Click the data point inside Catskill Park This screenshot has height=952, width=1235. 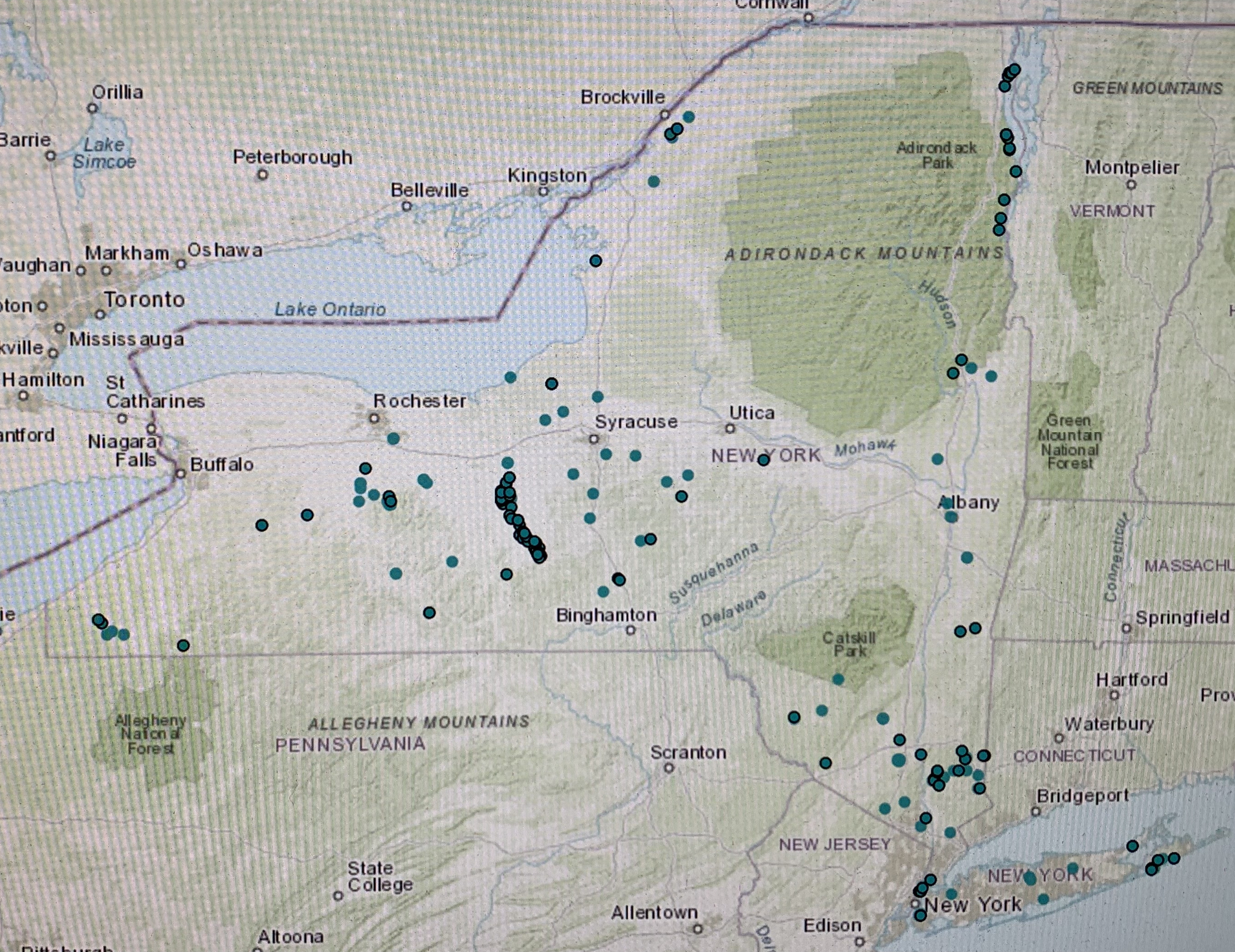click(838, 678)
